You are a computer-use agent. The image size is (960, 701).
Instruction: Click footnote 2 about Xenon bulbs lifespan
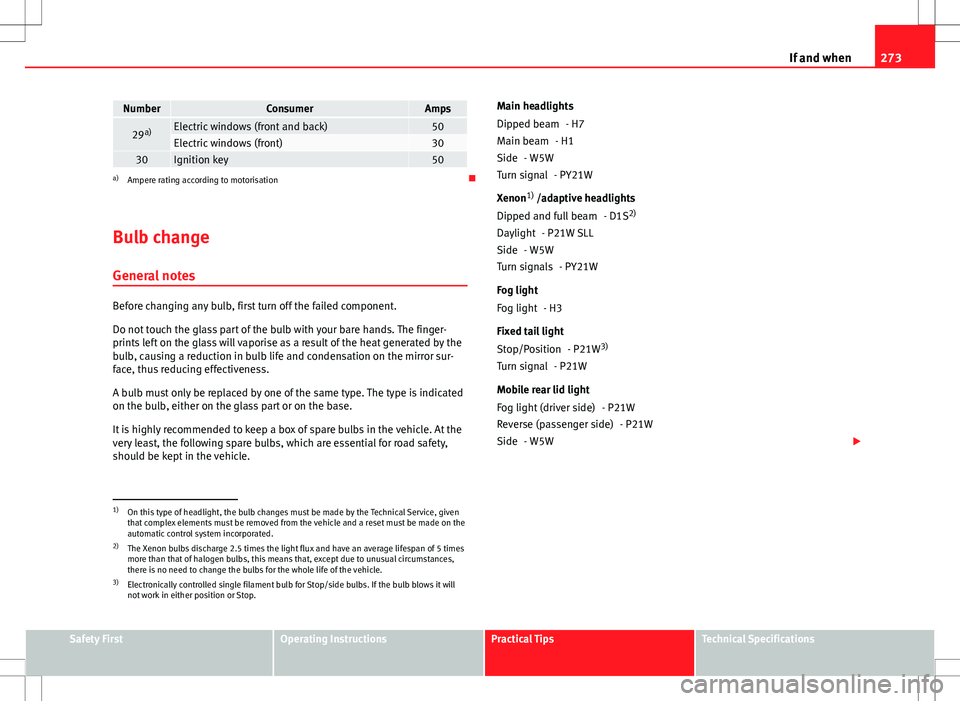[x=288, y=559]
